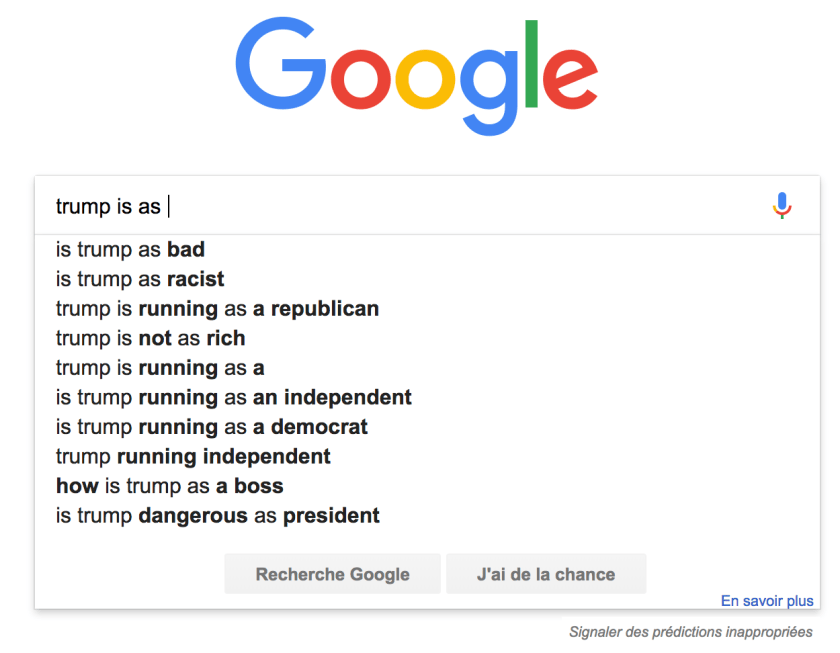
Task: Pick suggestion "trump running independent"
Action: [x=193, y=457]
